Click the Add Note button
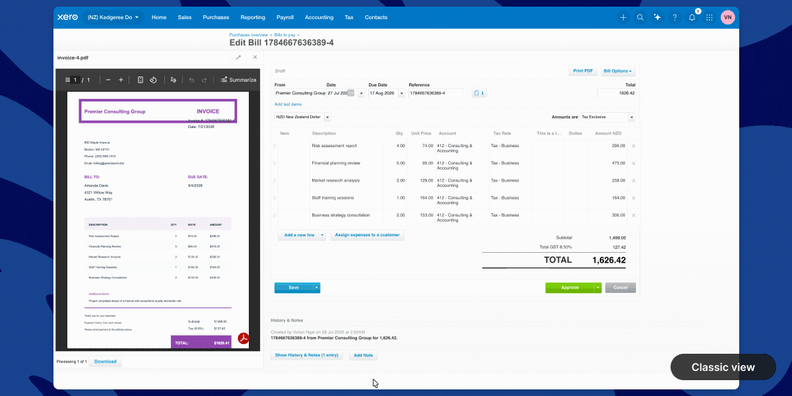The height and width of the screenshot is (396, 792). point(363,355)
